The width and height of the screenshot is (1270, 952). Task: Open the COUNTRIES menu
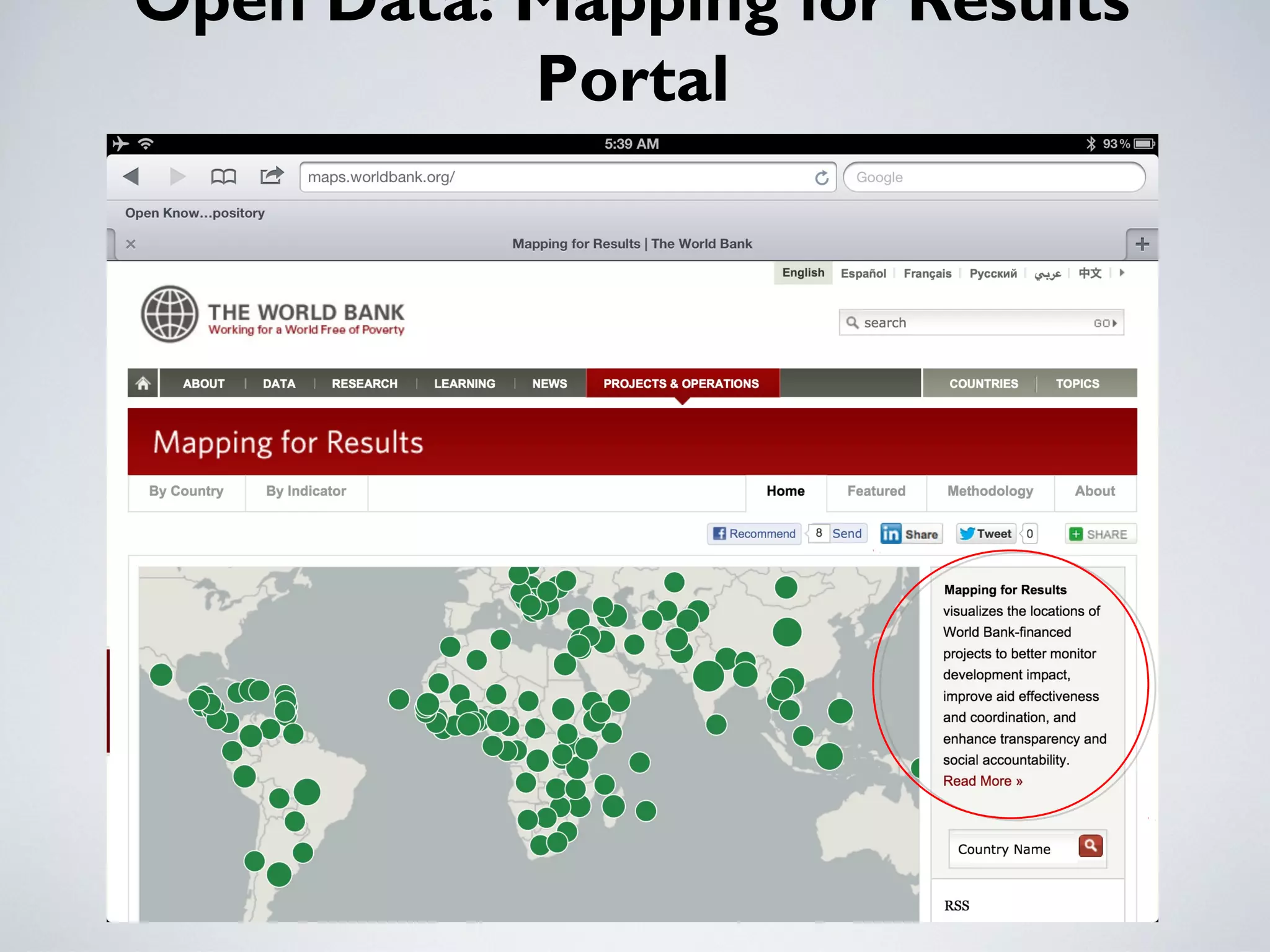coord(984,384)
